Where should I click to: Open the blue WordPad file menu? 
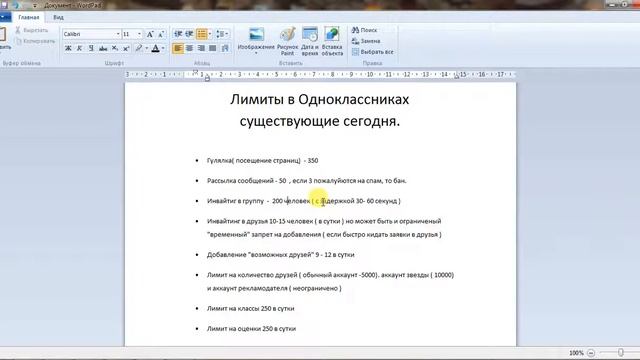pos(5,17)
